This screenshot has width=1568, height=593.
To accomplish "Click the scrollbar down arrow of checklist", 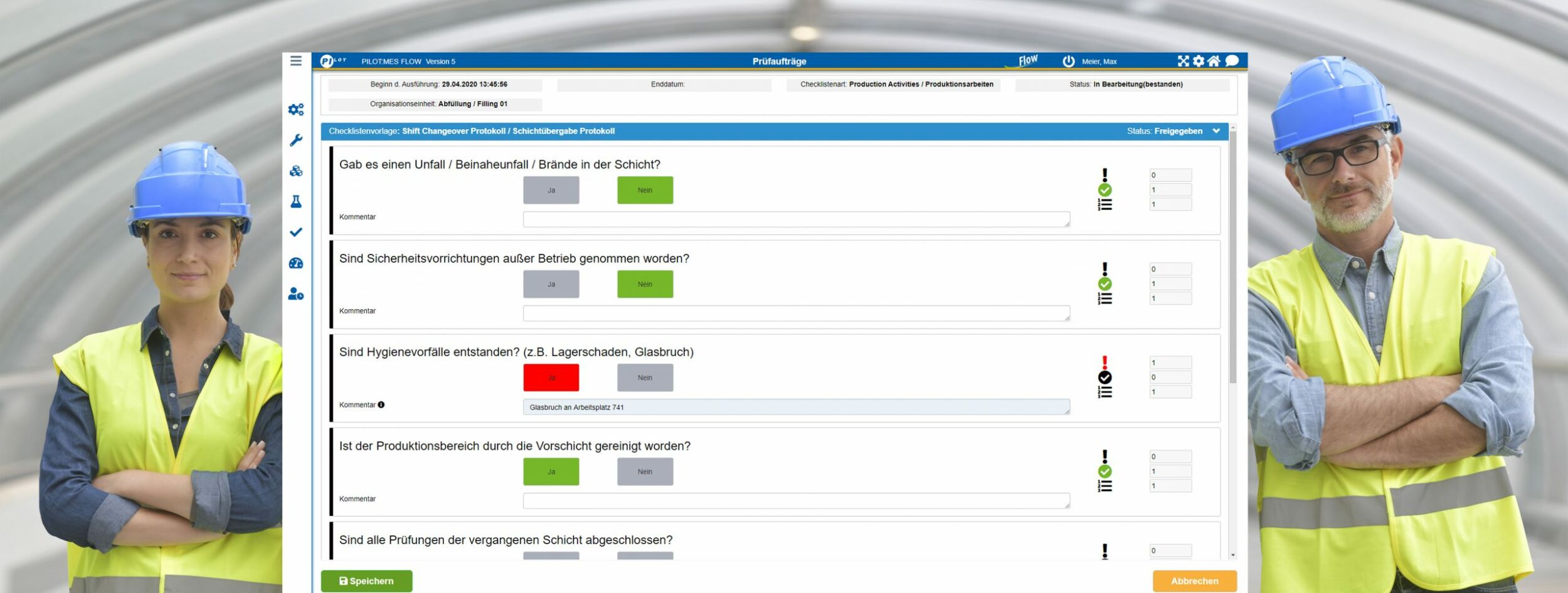I will point(1233,555).
